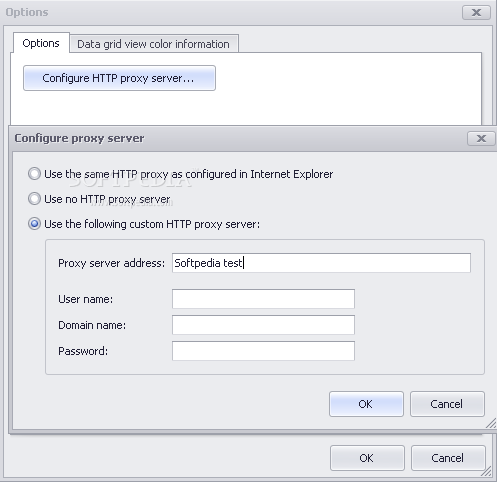Screen dimensions: 497x482
Task: Click Cancel in the Options window
Action: tap(448, 458)
